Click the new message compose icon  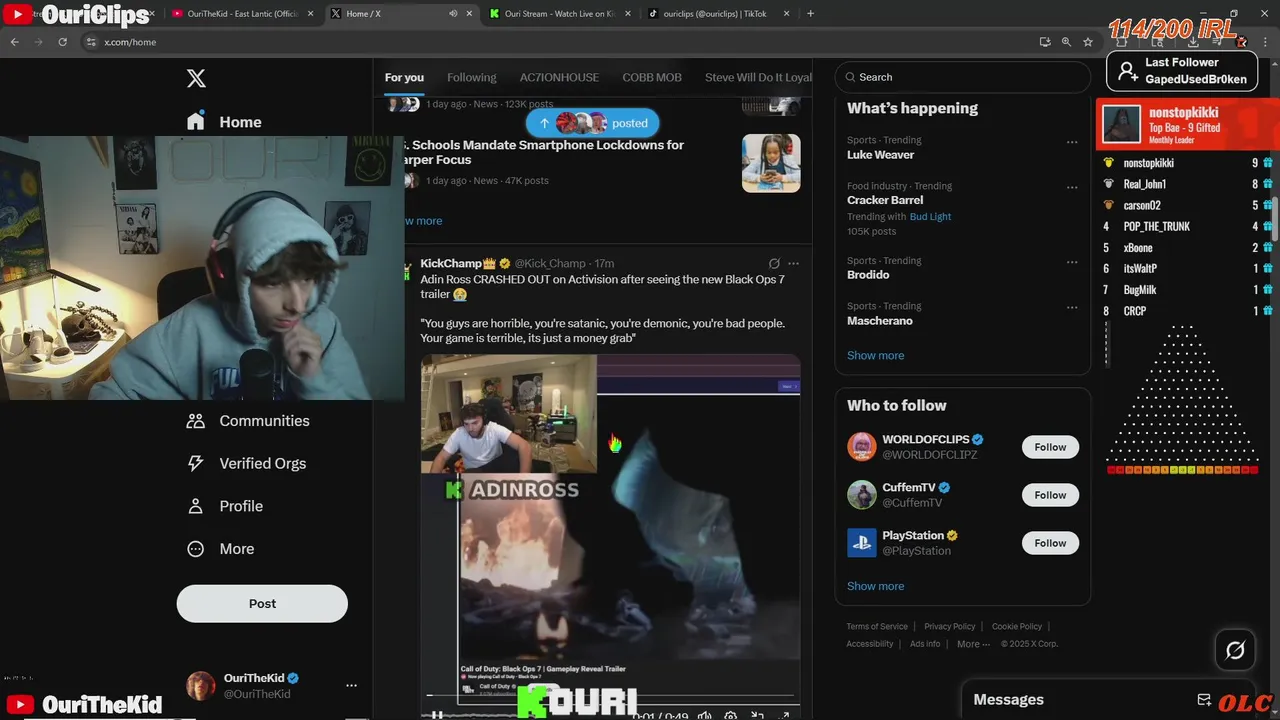[1204, 700]
